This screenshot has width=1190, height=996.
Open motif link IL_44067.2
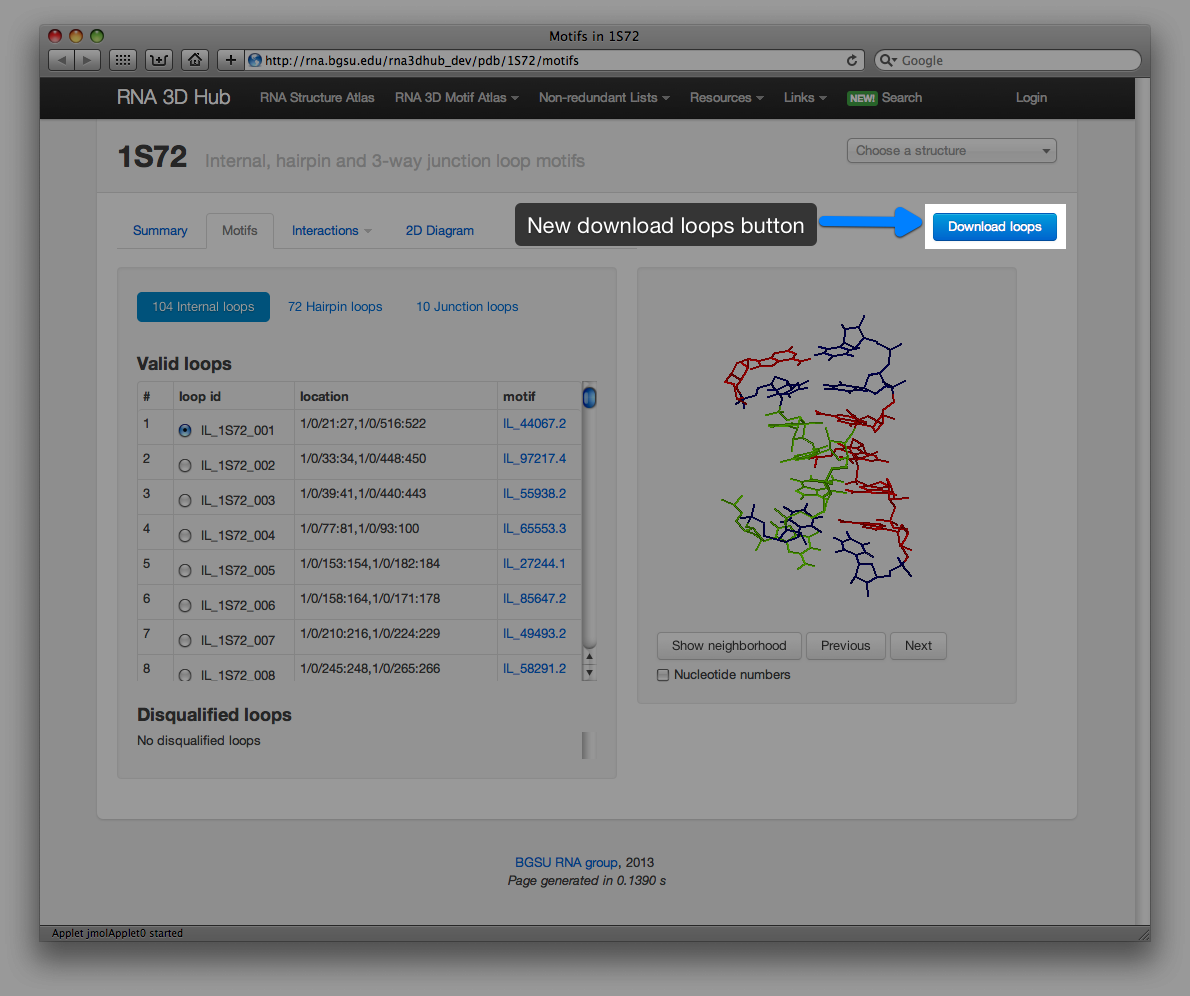[534, 424]
